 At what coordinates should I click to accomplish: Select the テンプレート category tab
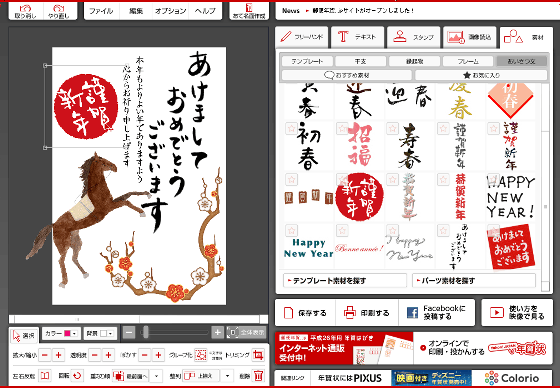(307, 61)
